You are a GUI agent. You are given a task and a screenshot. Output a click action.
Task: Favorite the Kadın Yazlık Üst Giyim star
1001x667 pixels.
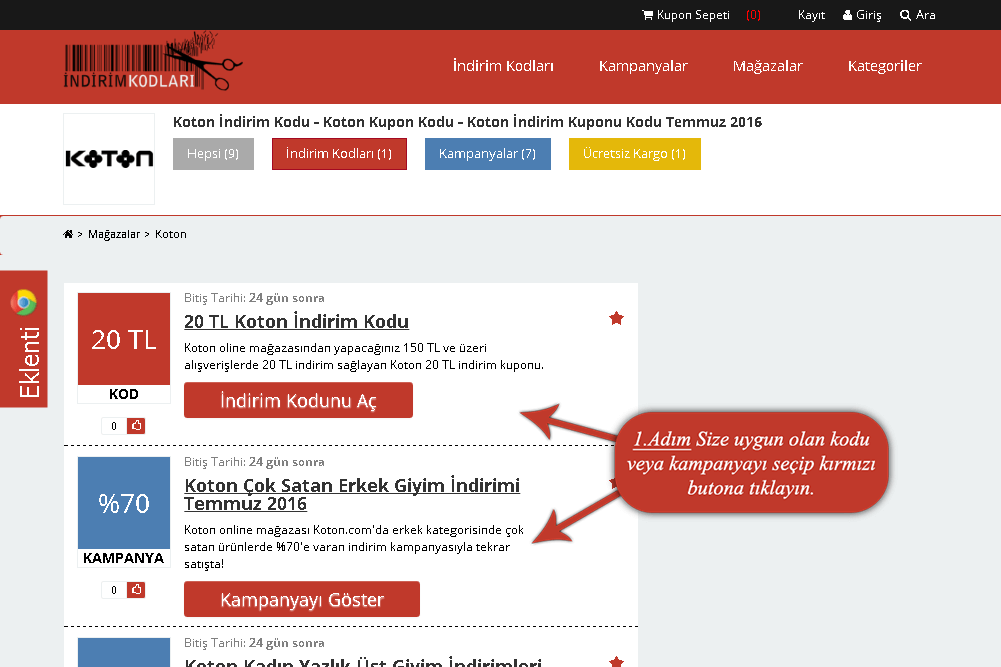(x=616, y=661)
